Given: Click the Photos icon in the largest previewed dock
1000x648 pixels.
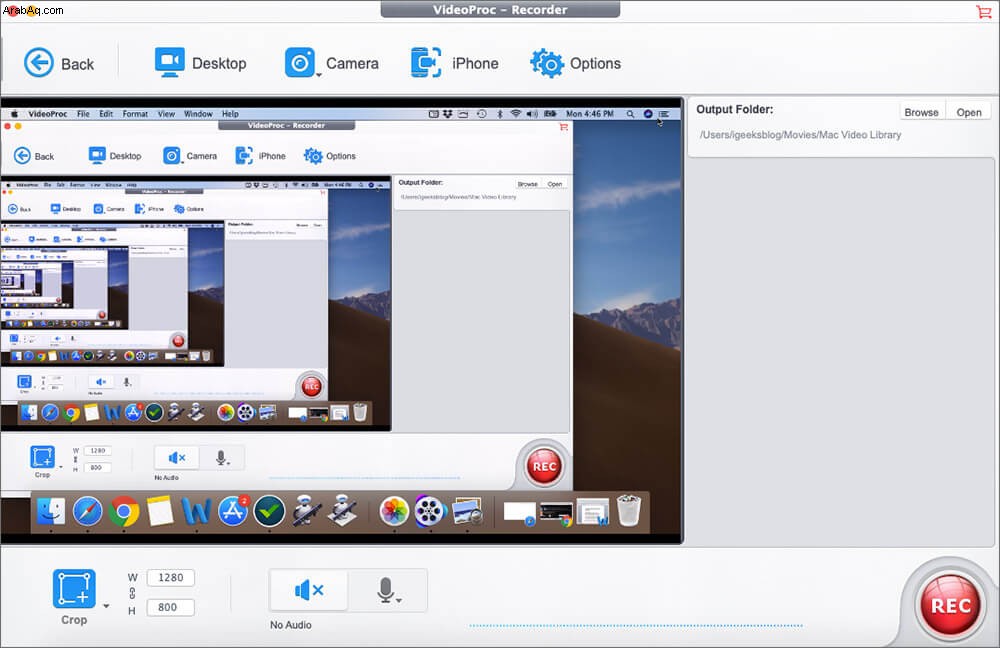Looking at the screenshot, I should (x=394, y=512).
